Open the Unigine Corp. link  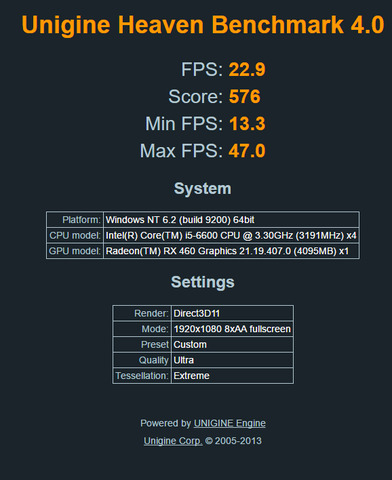point(173,441)
